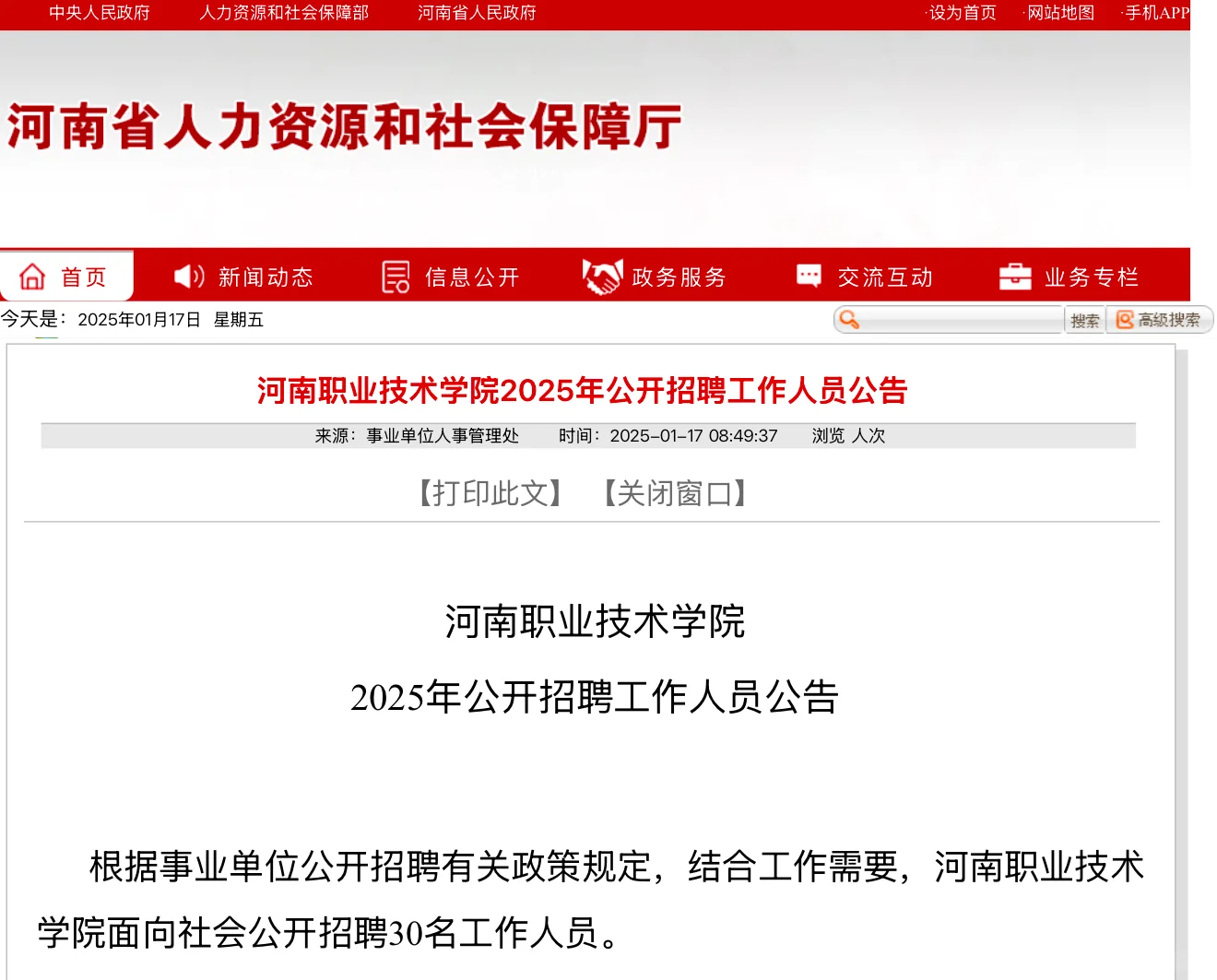Open the 政务服务 section

tap(679, 277)
